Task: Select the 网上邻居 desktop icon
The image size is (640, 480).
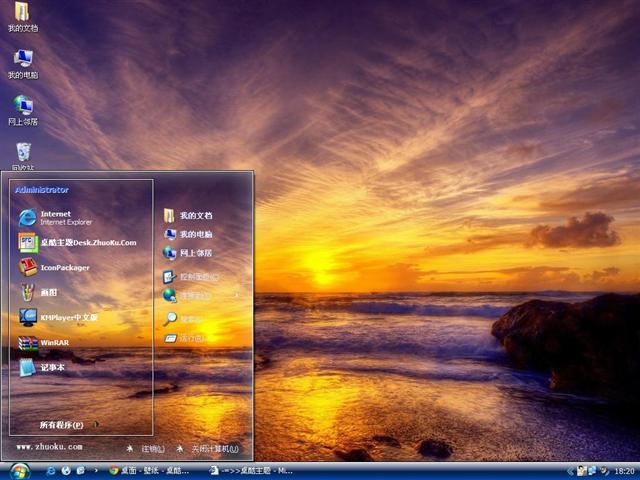Action: point(22,107)
